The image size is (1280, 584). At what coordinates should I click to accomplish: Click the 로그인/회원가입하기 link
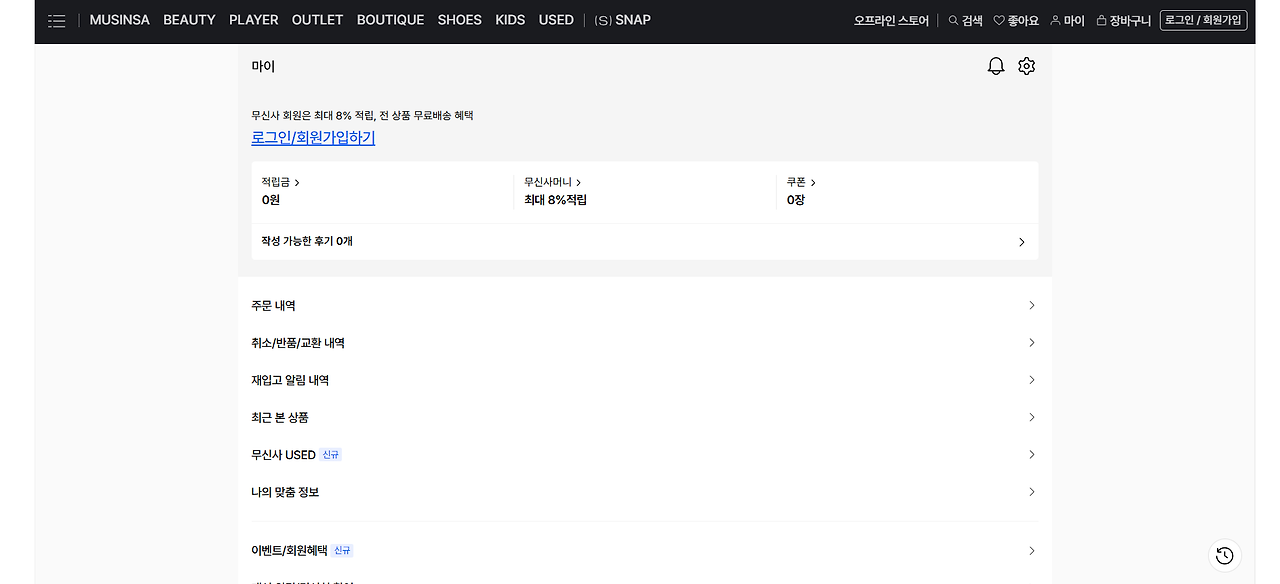click(x=313, y=138)
